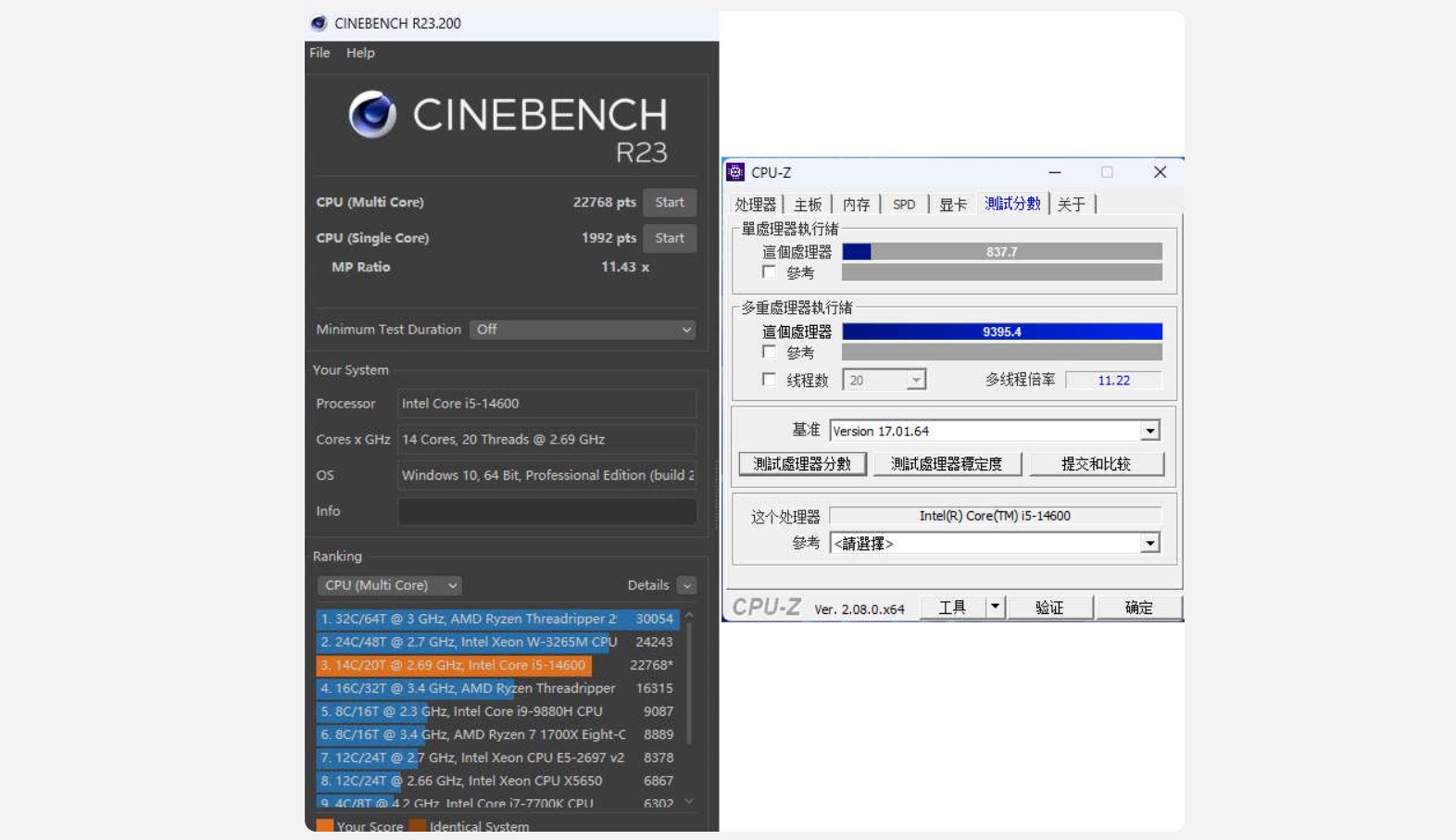1456x840 pixels.
Task: Click the 提交和比较 button
Action: (1096, 464)
